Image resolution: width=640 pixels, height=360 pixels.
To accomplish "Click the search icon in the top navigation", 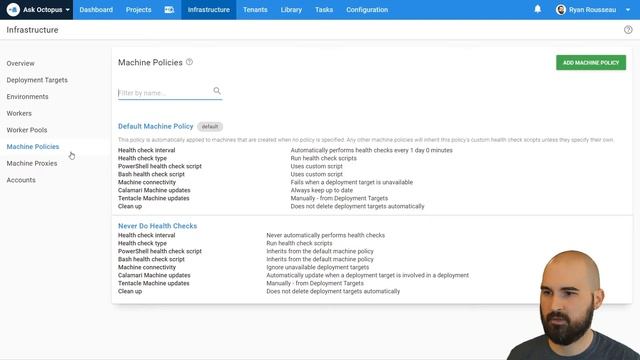I will [x=169, y=9].
